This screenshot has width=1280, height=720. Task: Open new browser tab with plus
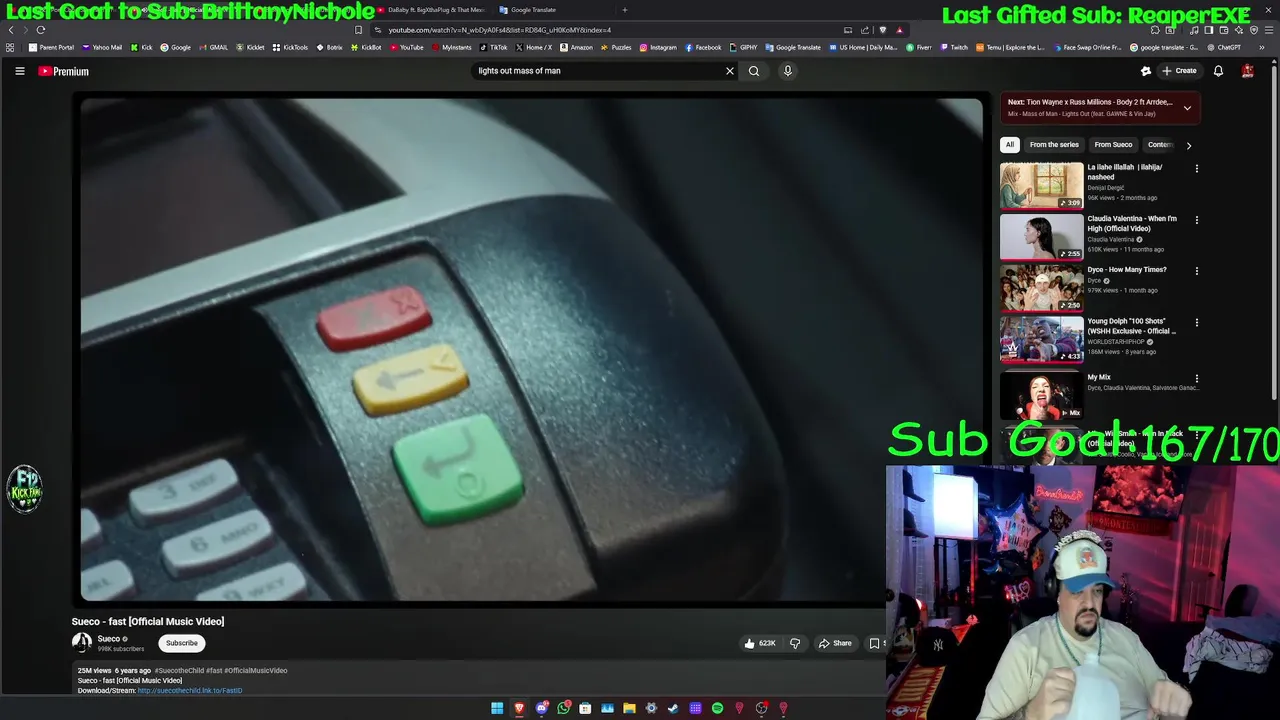(625, 10)
